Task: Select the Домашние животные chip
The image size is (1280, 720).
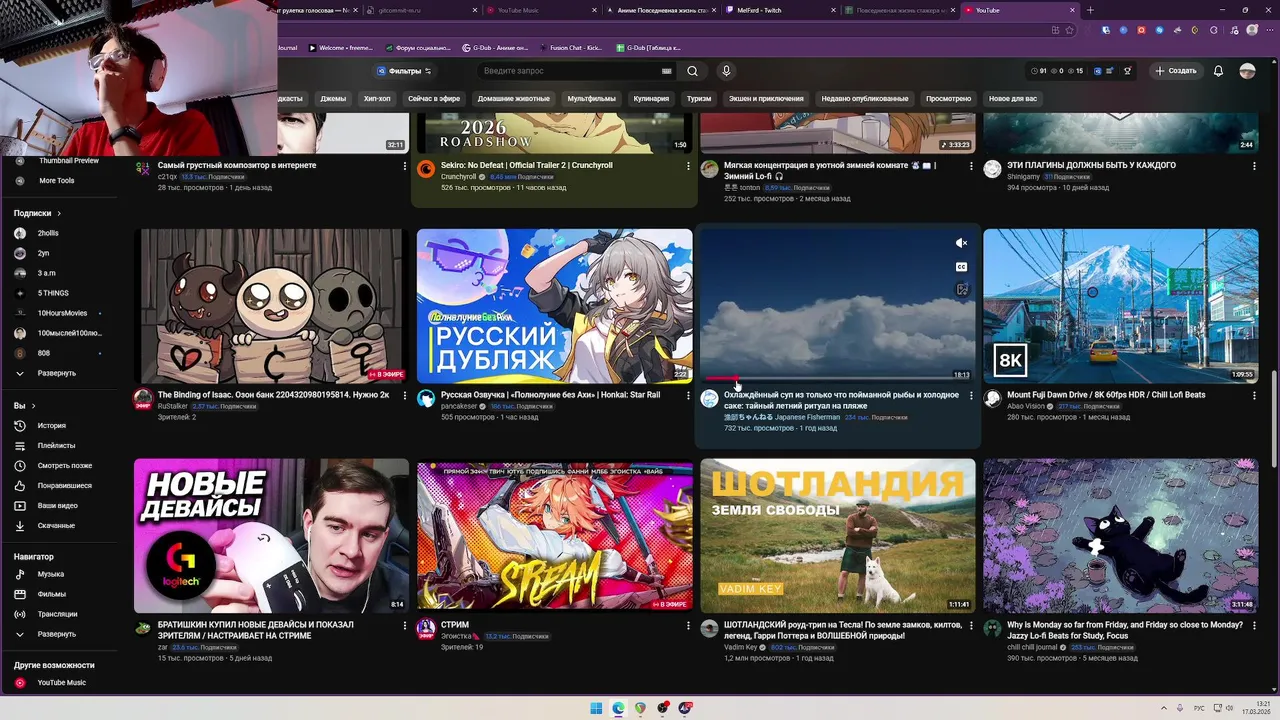Action: tap(513, 99)
